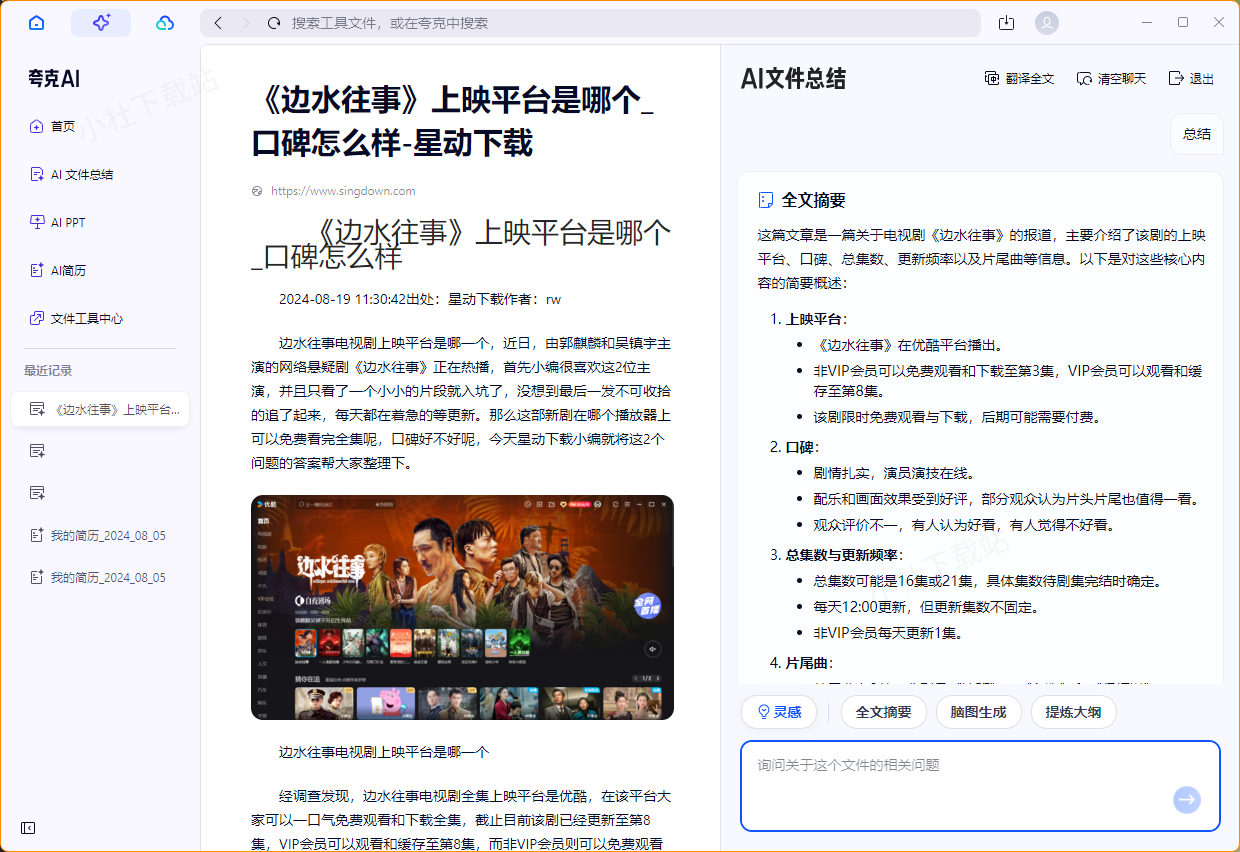Go forward with the right arrow
1240x852 pixels.
pyautogui.click(x=246, y=23)
